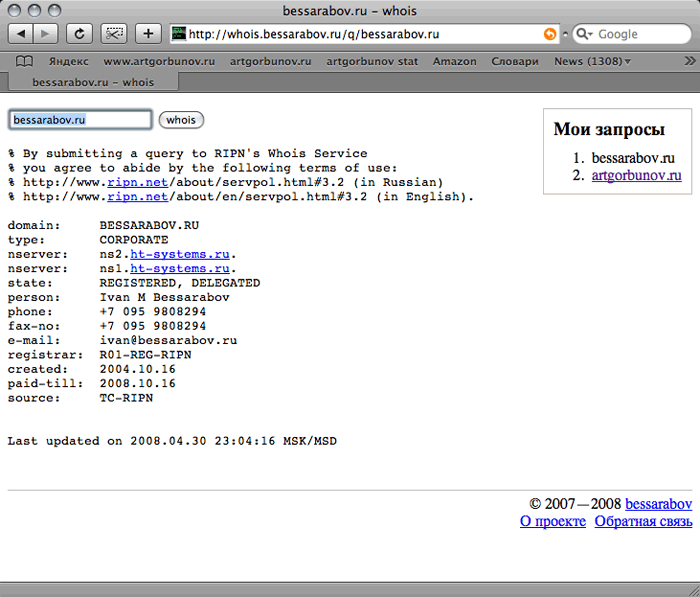Screen dimensions: 700x597
Task: Click the domain query text field
Action: (80, 120)
